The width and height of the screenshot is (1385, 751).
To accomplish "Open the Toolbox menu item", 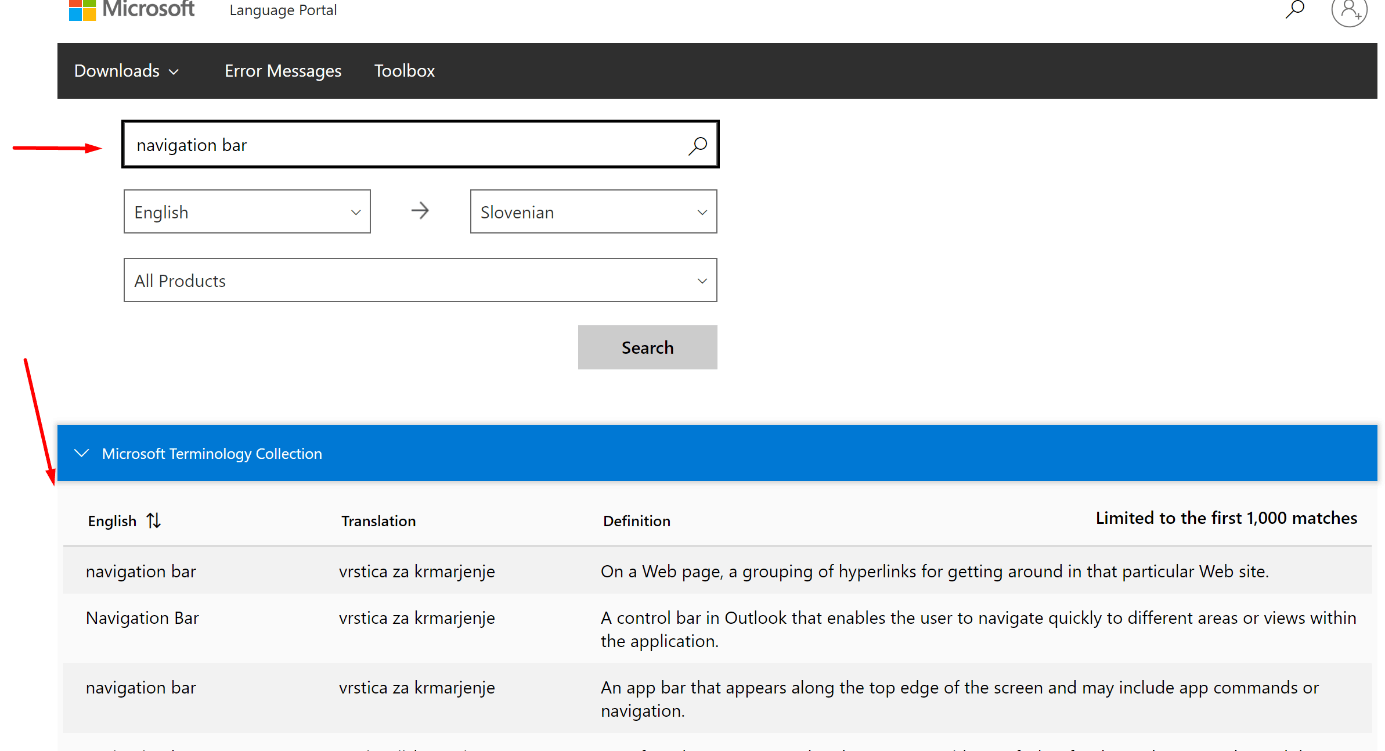I will [405, 71].
